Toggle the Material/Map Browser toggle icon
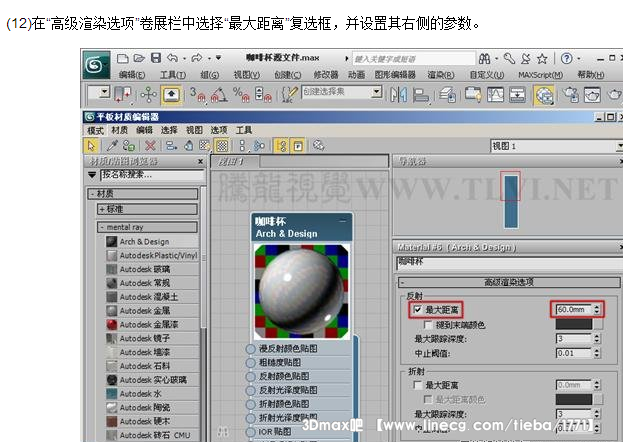623x442 pixels. 281,146
